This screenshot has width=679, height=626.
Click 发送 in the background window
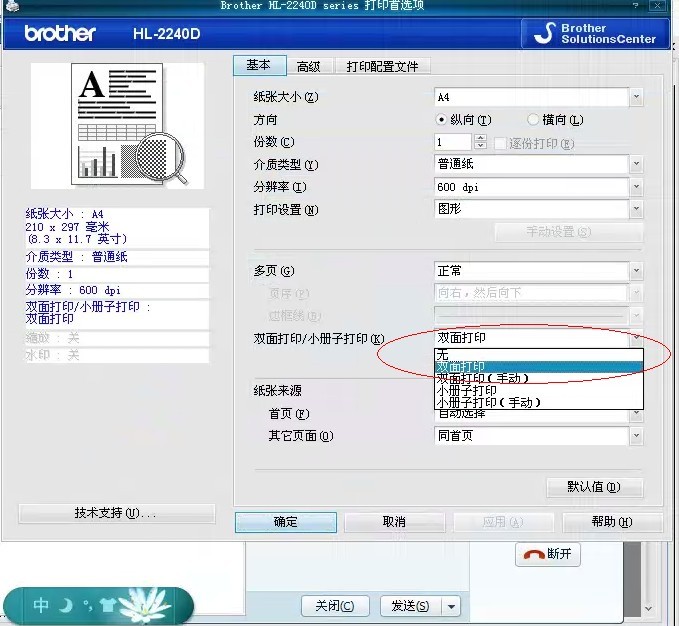click(x=411, y=606)
